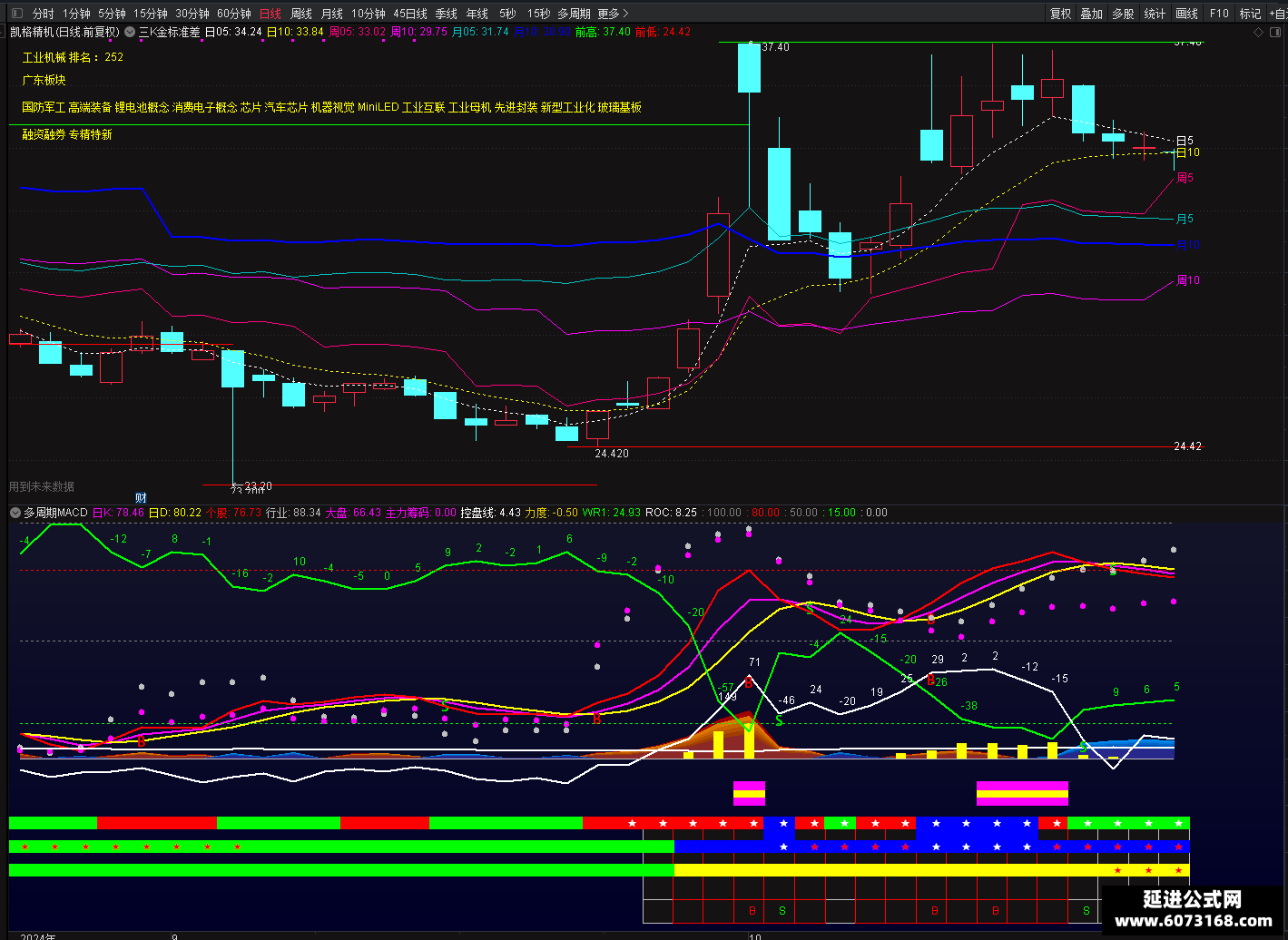
Task: Toggle the right side panel icon
Action: [x=1273, y=32]
